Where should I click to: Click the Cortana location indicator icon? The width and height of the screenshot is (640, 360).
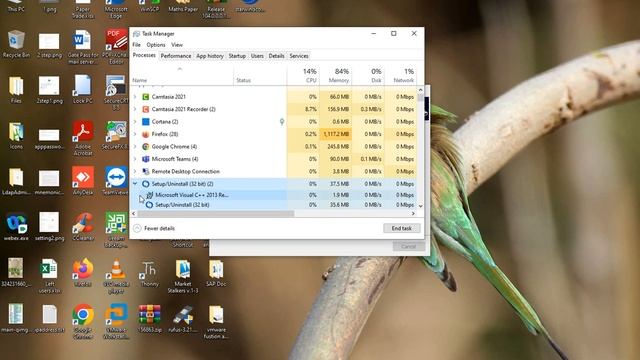[x=282, y=122]
